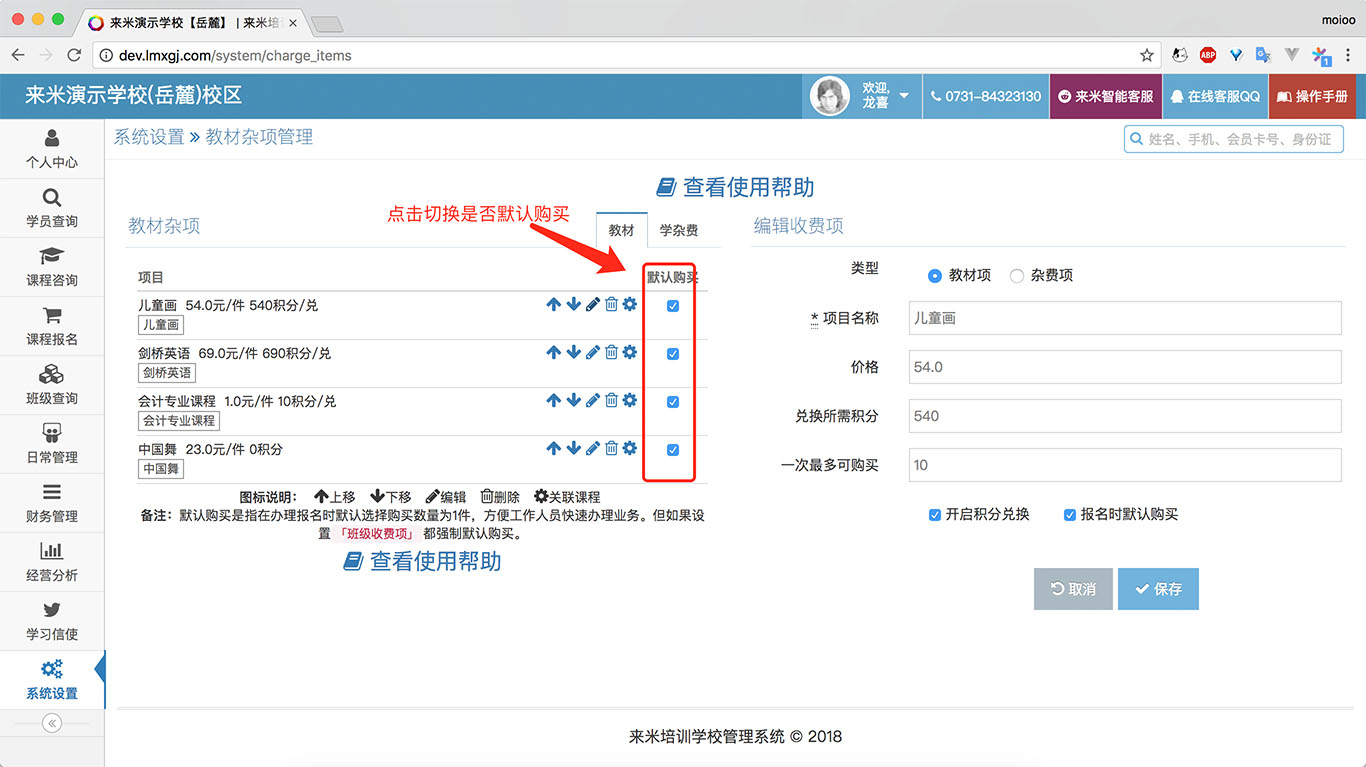Open the Chrome browser menu
The height and width of the screenshot is (767, 1366).
coord(1346,57)
